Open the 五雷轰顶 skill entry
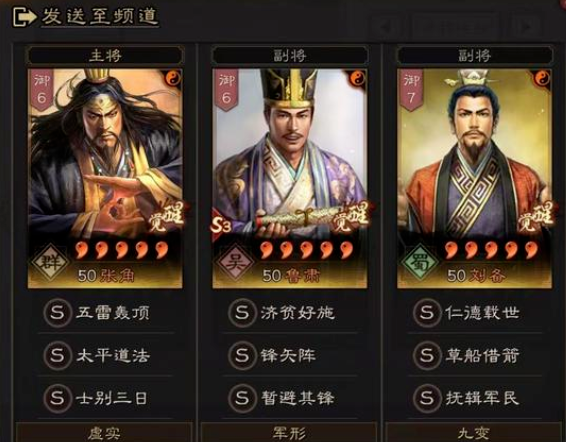Viewport: 566px width, 442px height. tap(105, 313)
